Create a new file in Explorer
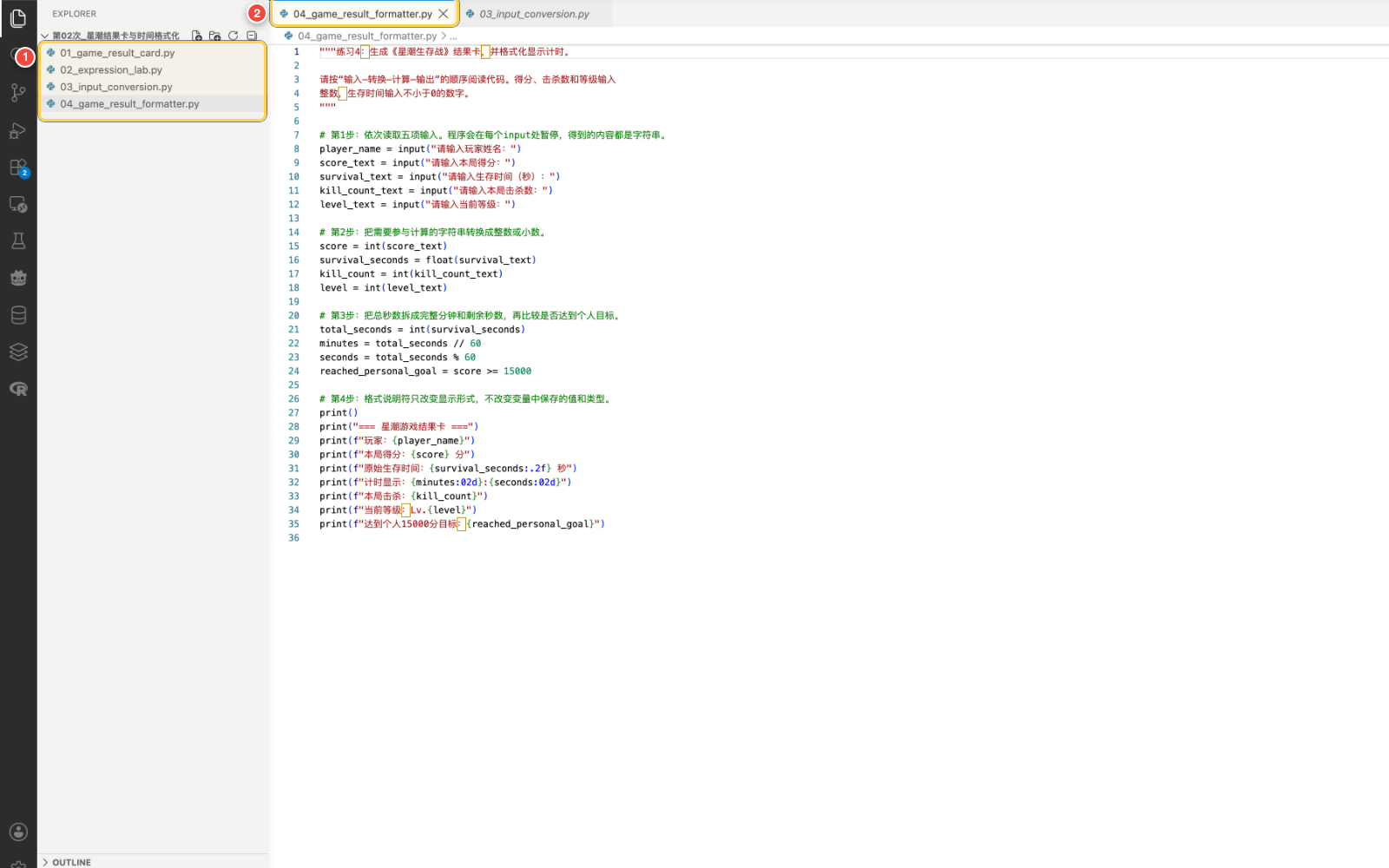This screenshot has height=868, width=1389. coord(197,36)
